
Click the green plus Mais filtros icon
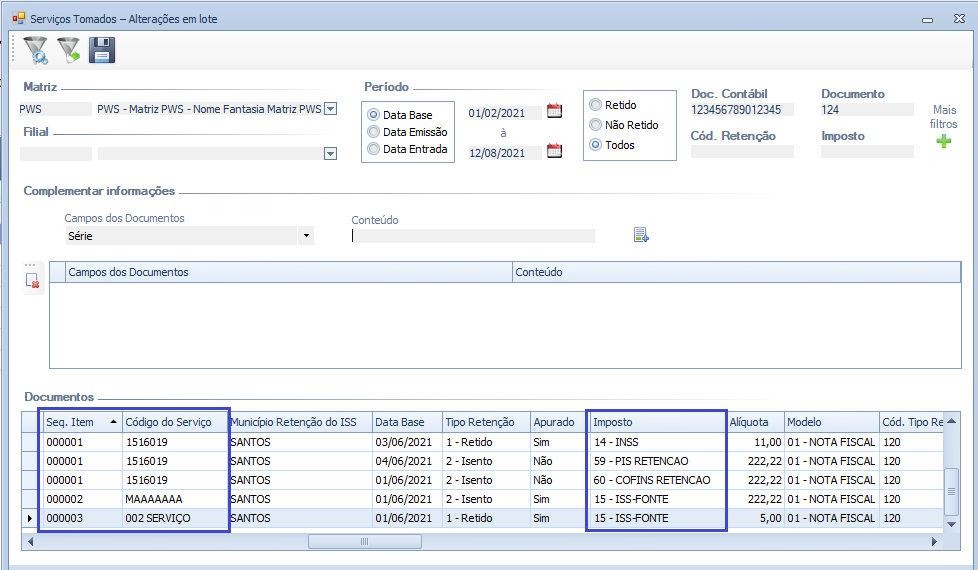[x=943, y=142]
